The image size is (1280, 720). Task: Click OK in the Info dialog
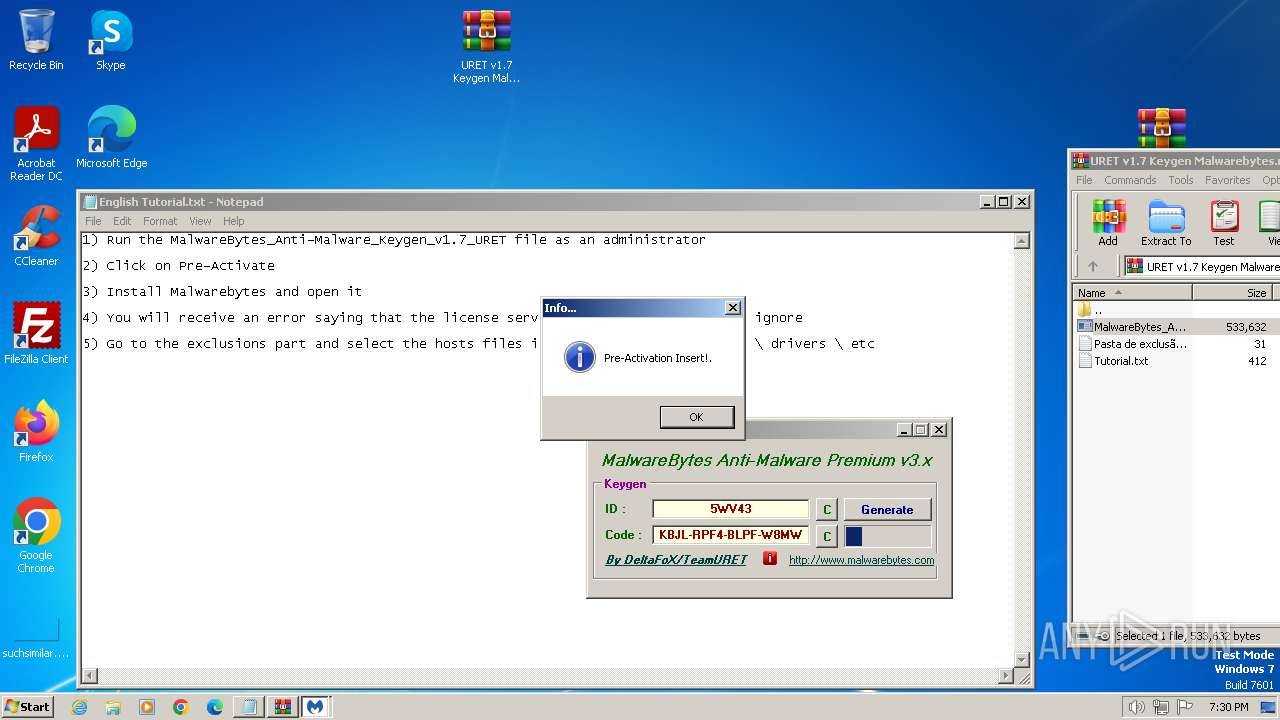pos(696,417)
